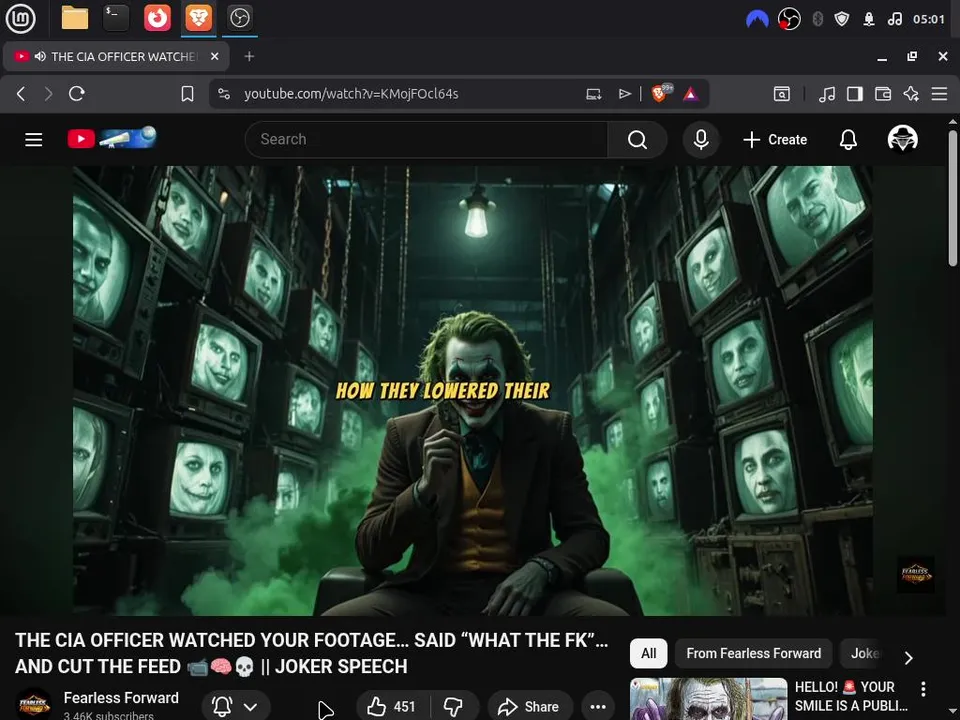Open the NordVPN tray icon
This screenshot has height=720, width=960.
(x=757, y=20)
